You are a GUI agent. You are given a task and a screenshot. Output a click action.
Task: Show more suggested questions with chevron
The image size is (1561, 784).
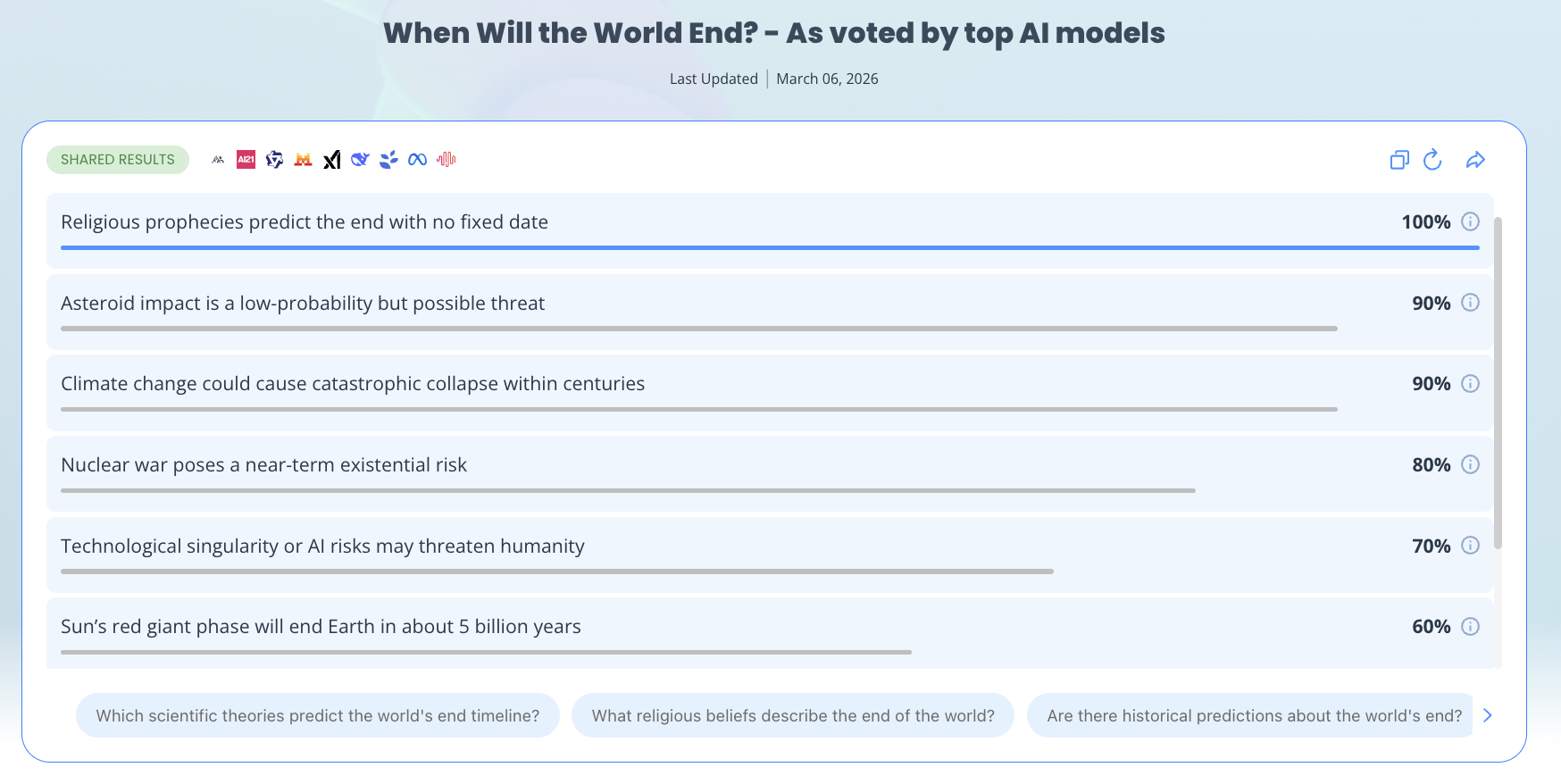point(1487,715)
